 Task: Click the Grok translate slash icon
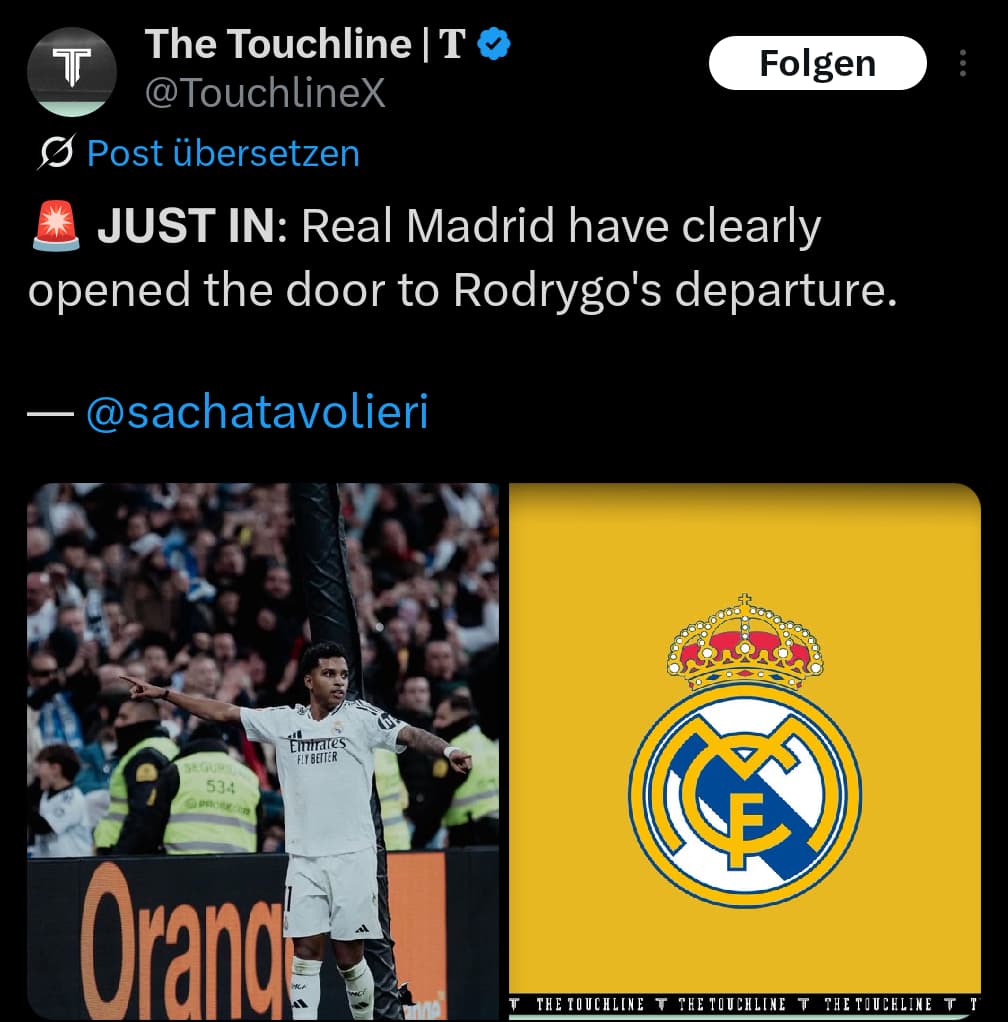coord(56,153)
